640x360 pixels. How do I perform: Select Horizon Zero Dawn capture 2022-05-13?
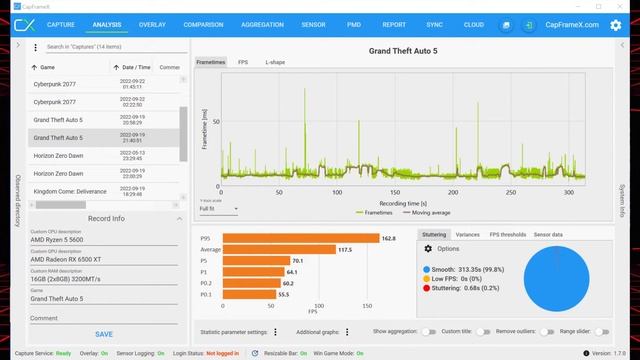[104, 156]
